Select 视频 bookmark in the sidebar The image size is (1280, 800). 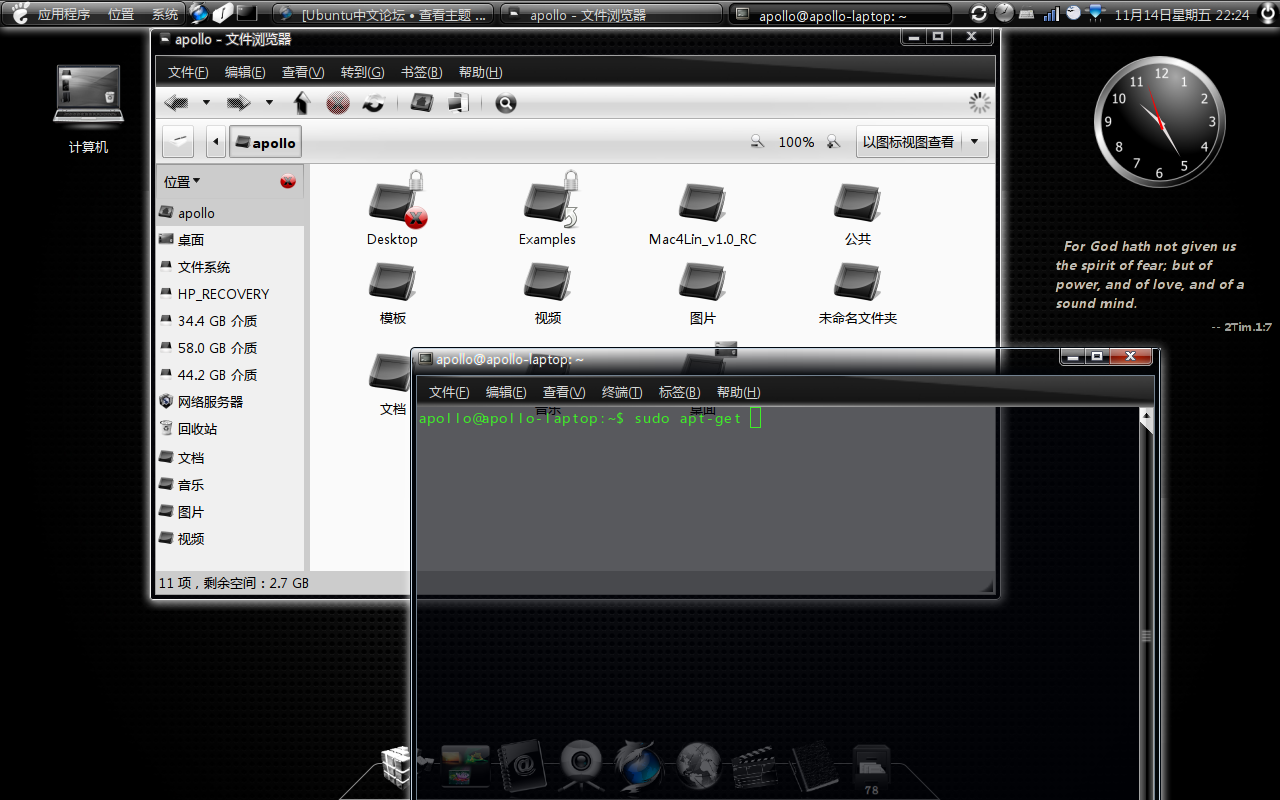[x=230, y=538]
